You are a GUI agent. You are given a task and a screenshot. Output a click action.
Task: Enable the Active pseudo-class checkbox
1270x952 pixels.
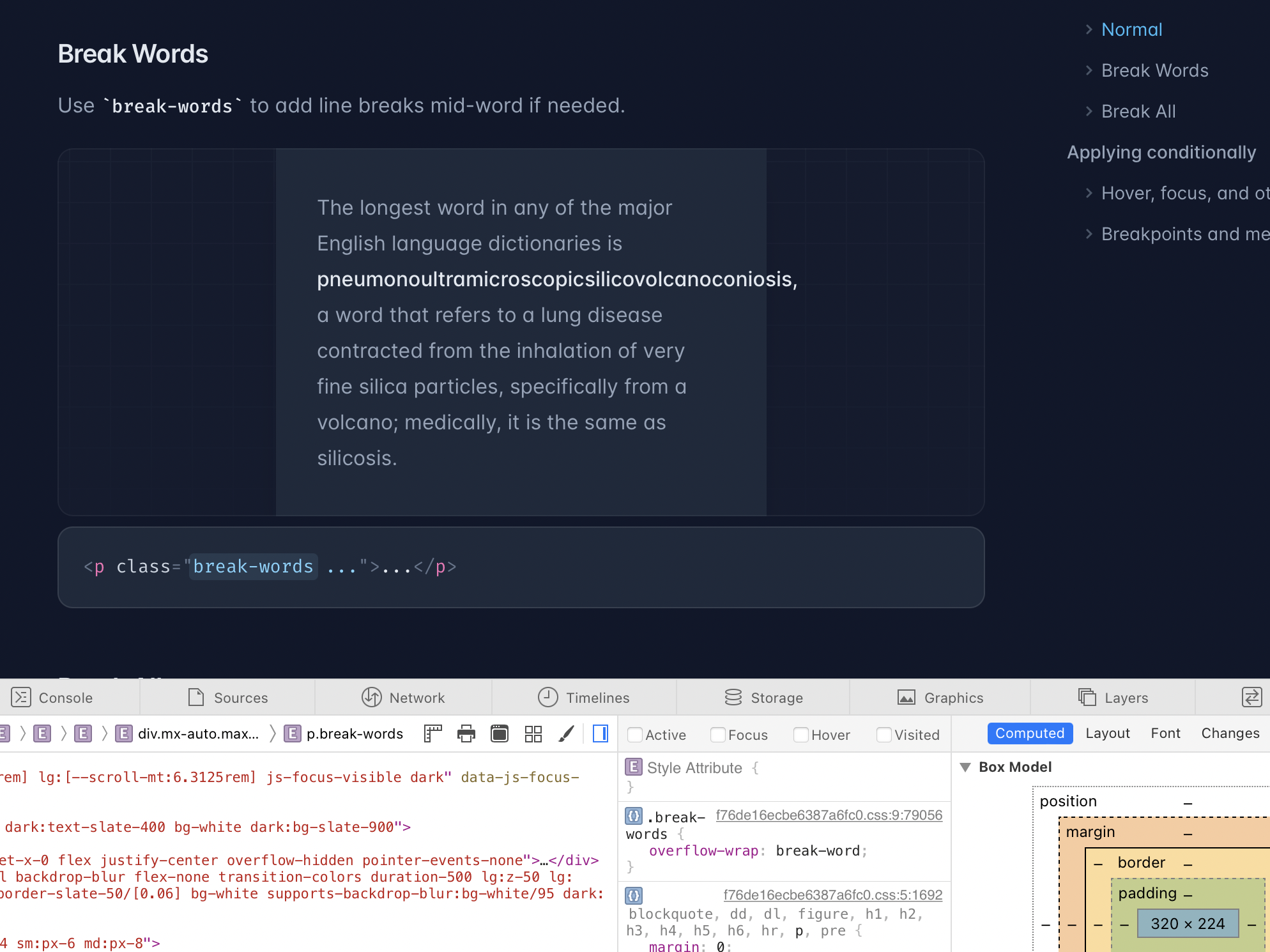coord(634,734)
